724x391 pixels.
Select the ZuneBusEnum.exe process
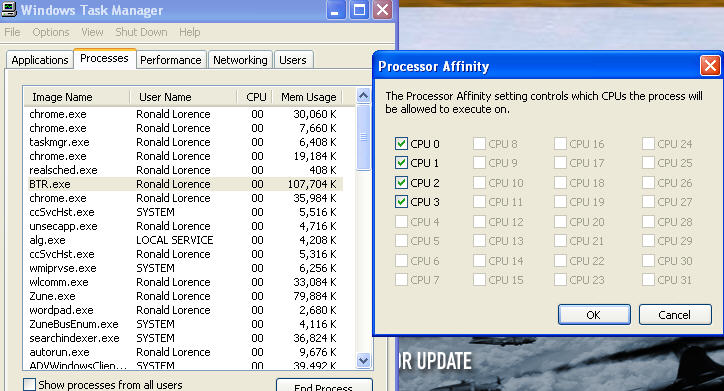[x=74, y=324]
